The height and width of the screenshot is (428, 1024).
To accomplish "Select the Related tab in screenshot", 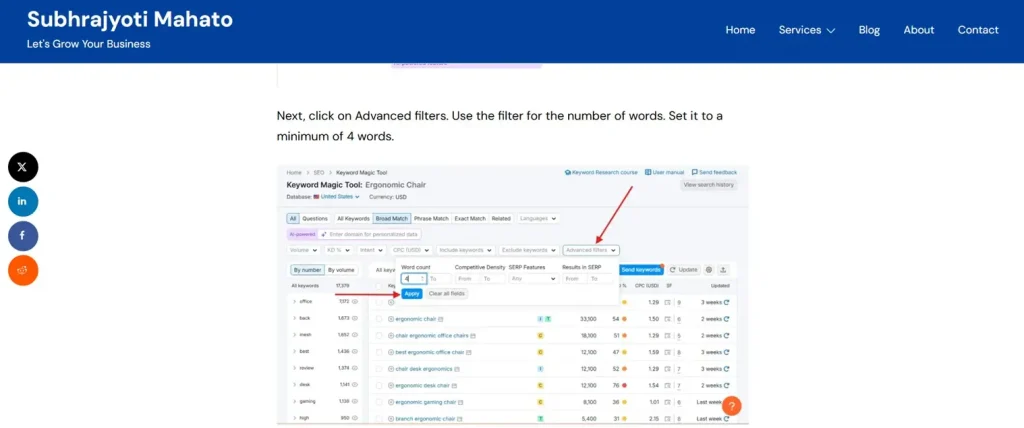I will [x=502, y=218].
